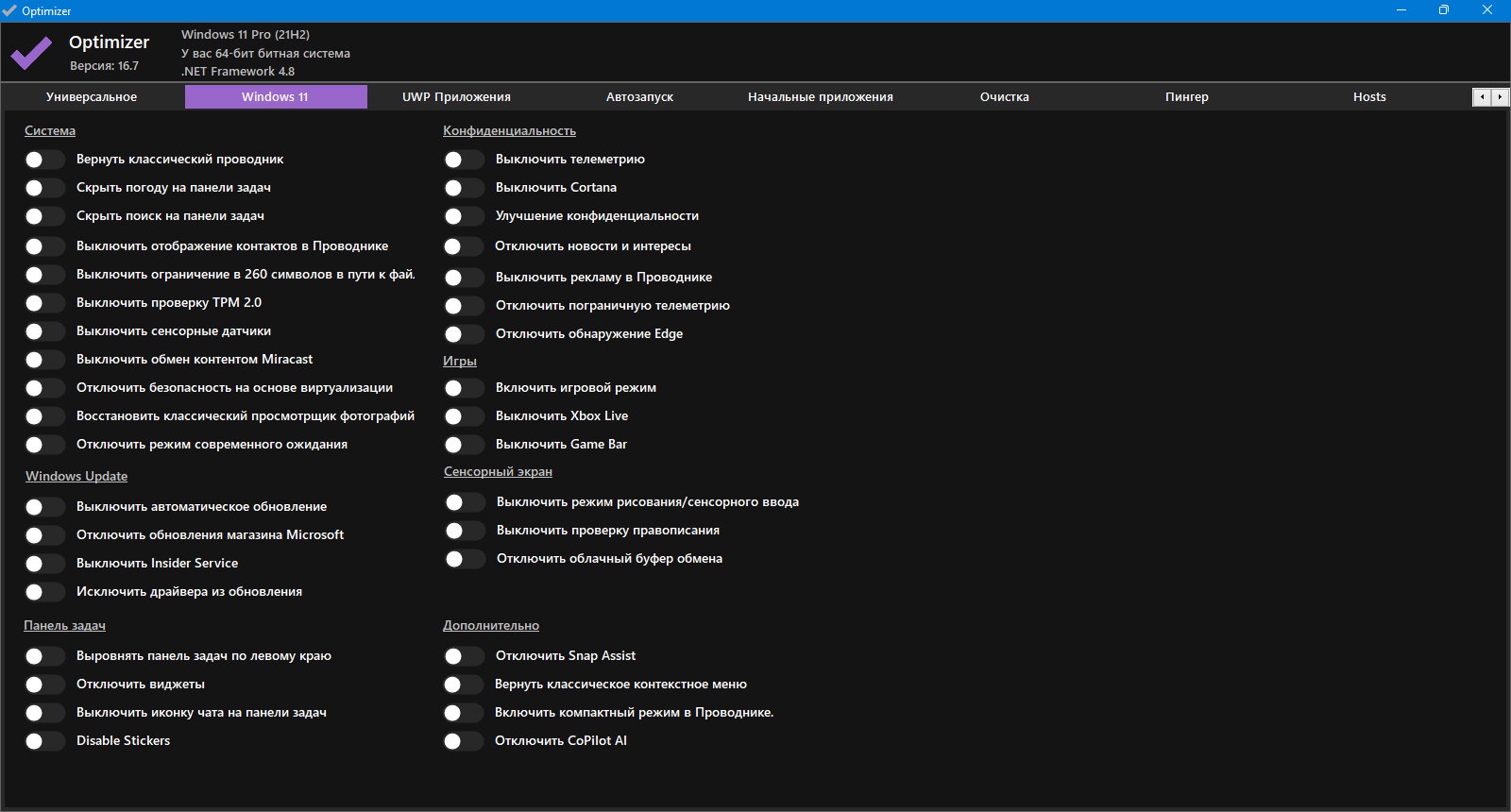Toggle Выключить обмен контентом Miracast

(x=44, y=360)
